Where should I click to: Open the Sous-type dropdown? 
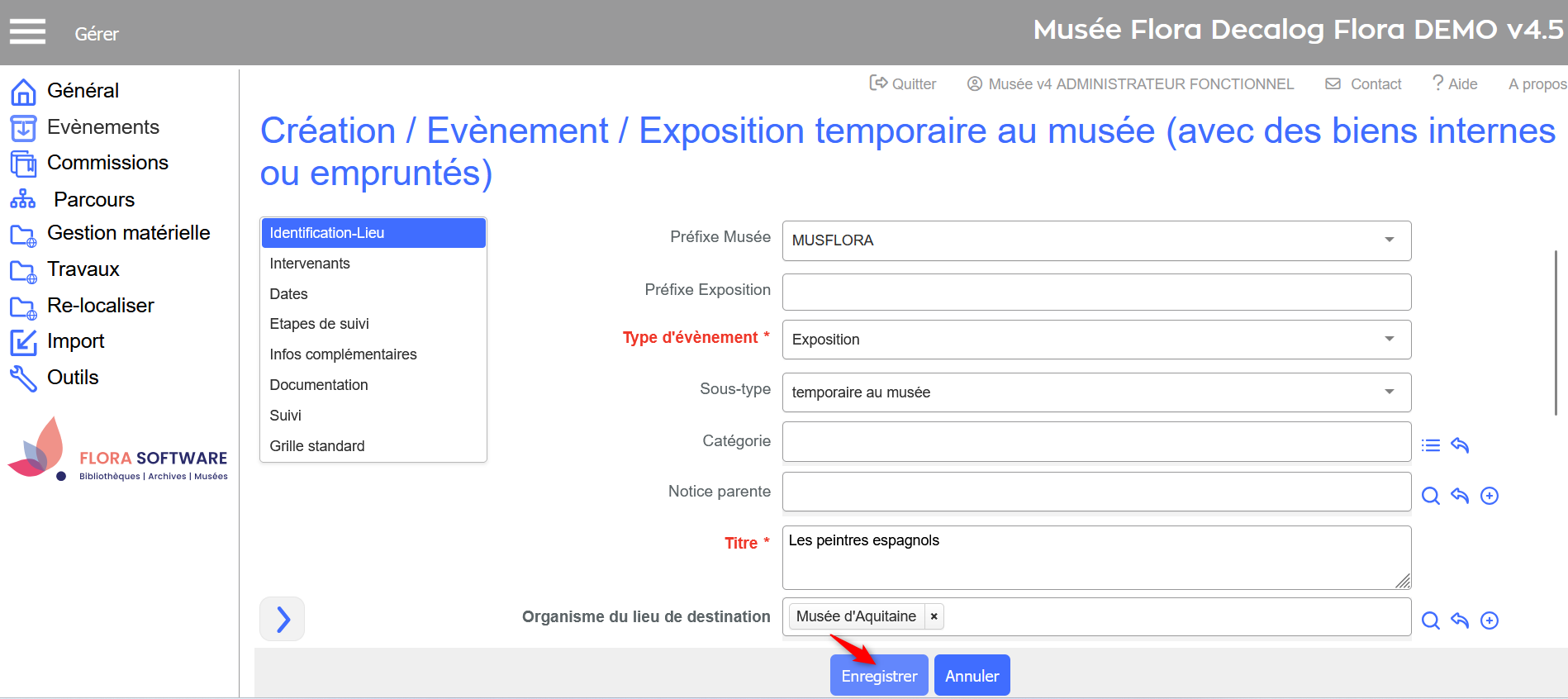coord(1390,392)
